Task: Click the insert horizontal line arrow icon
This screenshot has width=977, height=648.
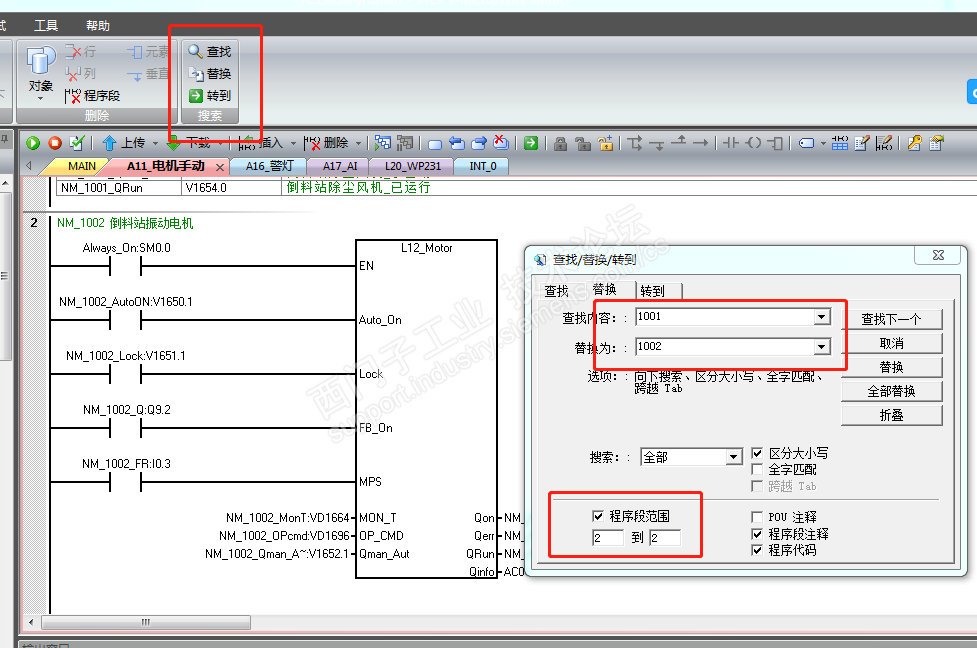Action: (x=700, y=143)
